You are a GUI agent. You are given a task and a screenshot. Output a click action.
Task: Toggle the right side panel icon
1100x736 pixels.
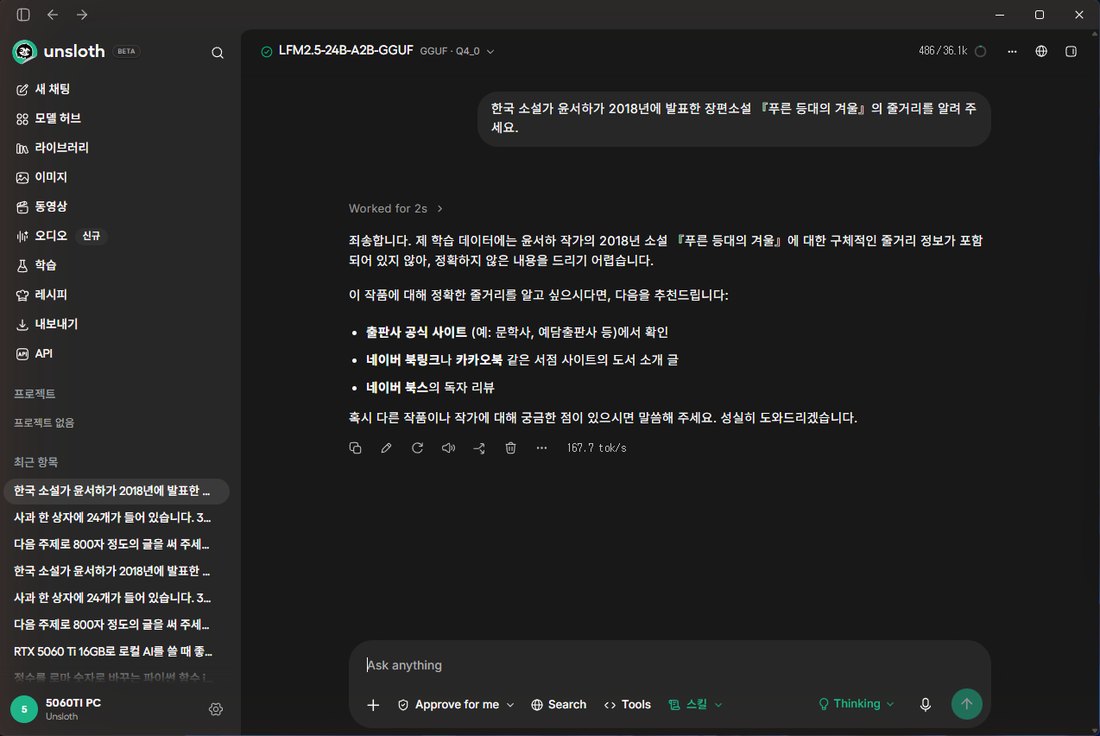[x=1071, y=51]
